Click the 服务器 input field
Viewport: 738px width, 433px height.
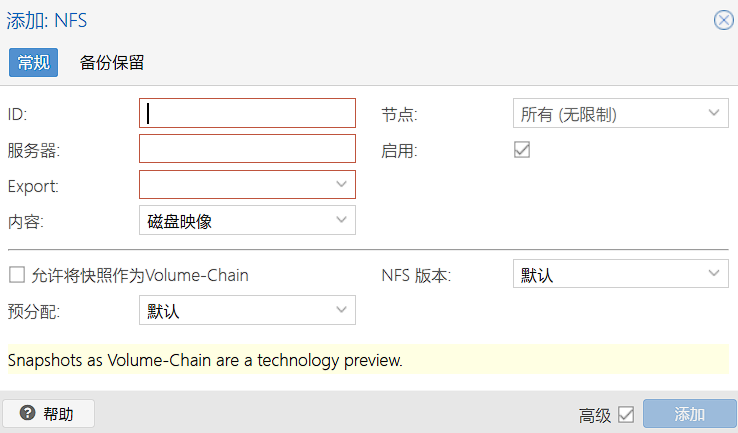tap(247, 149)
